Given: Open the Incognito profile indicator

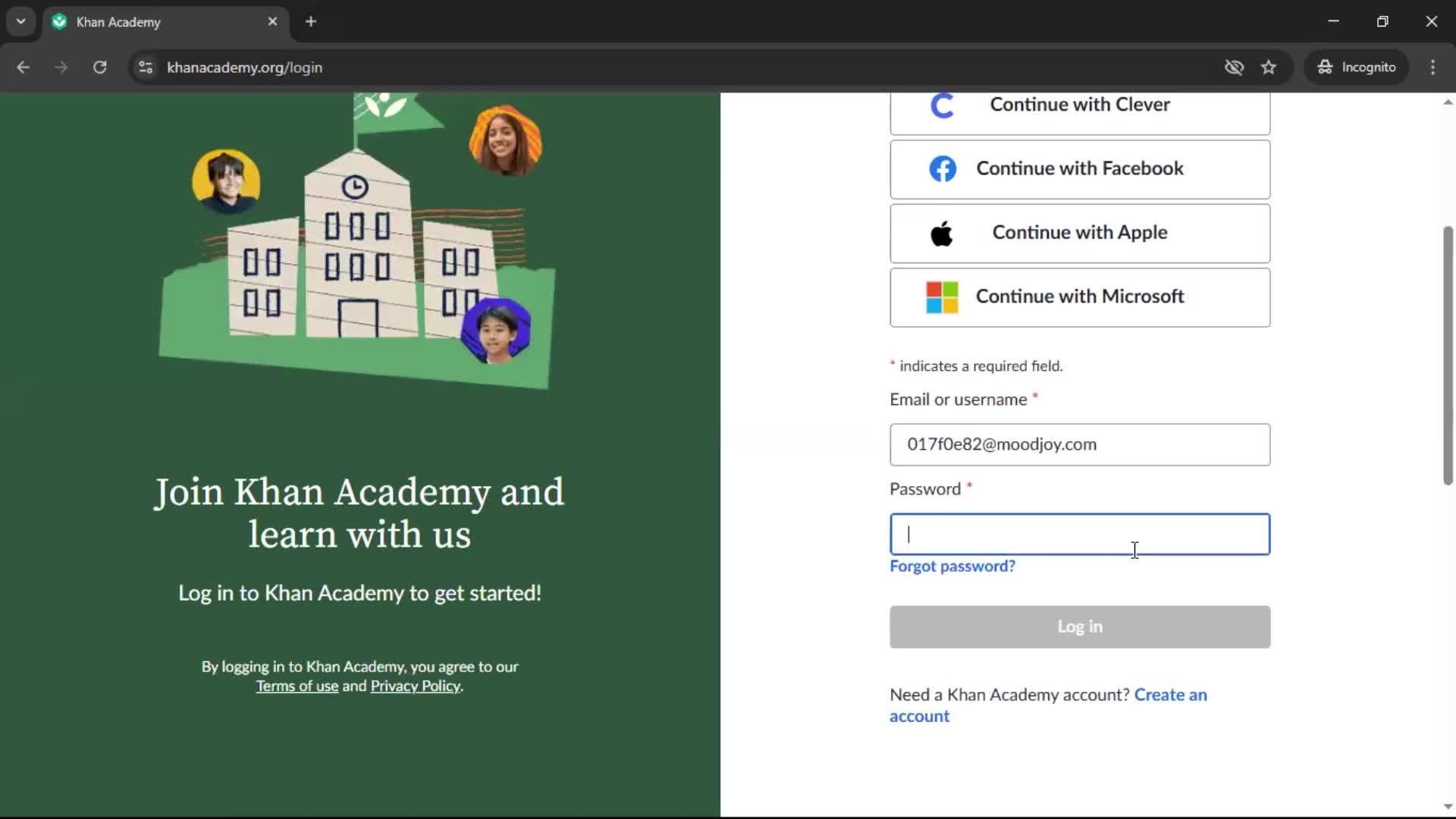Looking at the screenshot, I should coord(1357,67).
